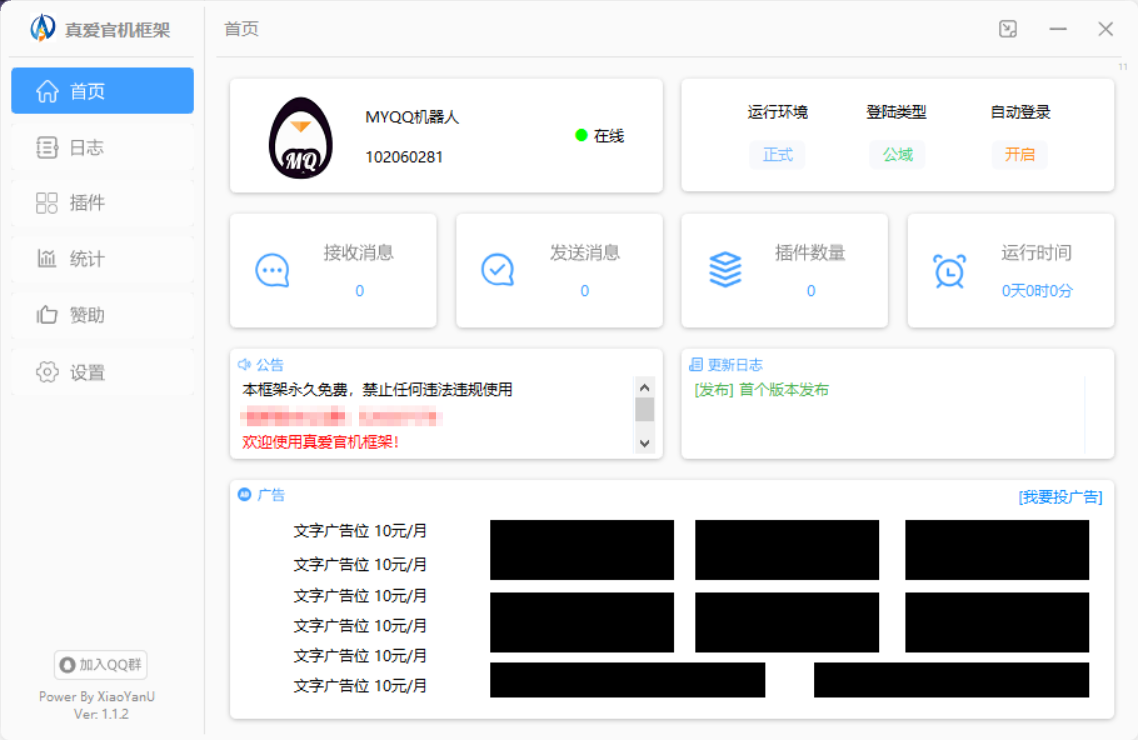1138x740 pixels.
Task: Click the 统计 statistics chart icon
Action: pyautogui.click(x=47, y=259)
